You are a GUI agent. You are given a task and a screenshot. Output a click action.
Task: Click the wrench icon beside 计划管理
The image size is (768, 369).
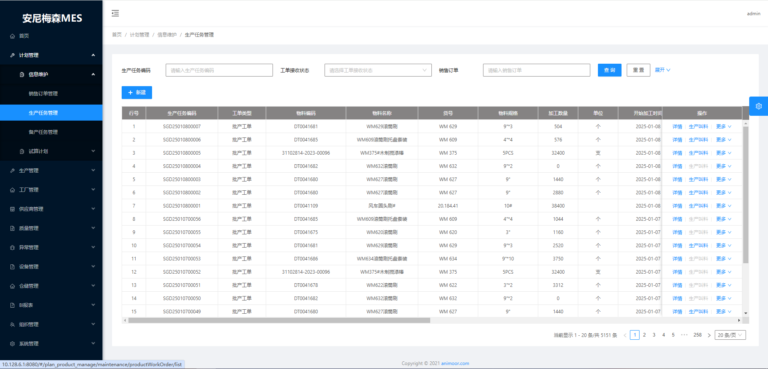click(12, 55)
